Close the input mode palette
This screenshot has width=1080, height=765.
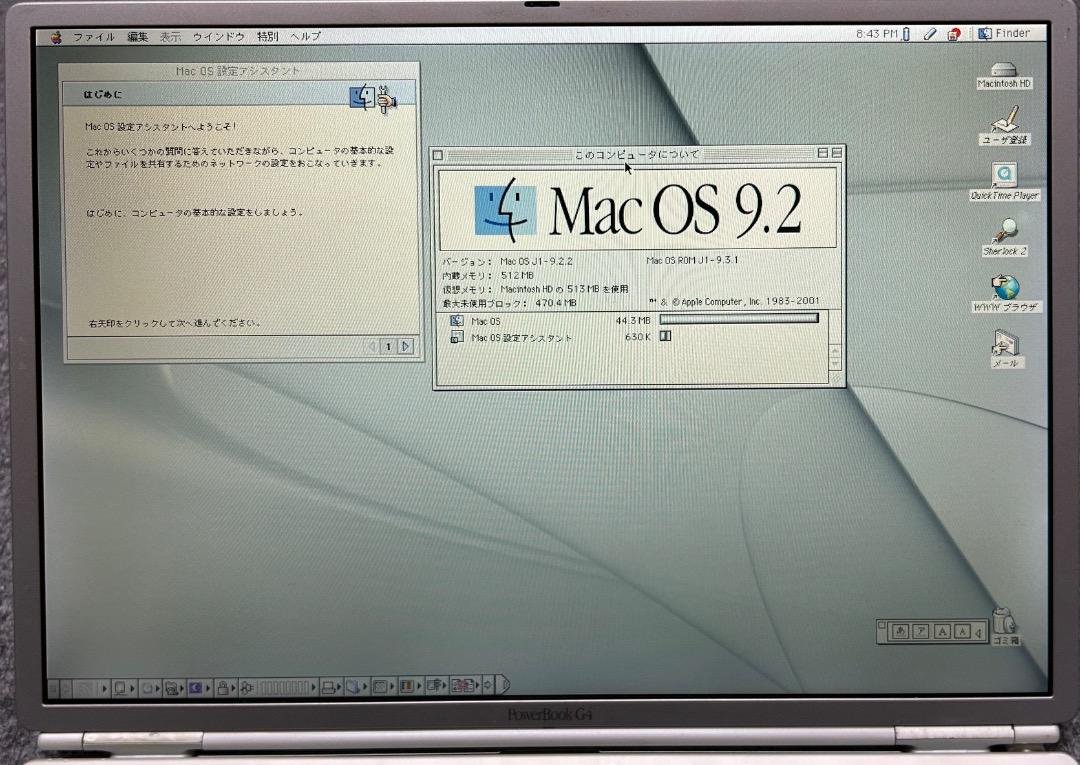882,625
